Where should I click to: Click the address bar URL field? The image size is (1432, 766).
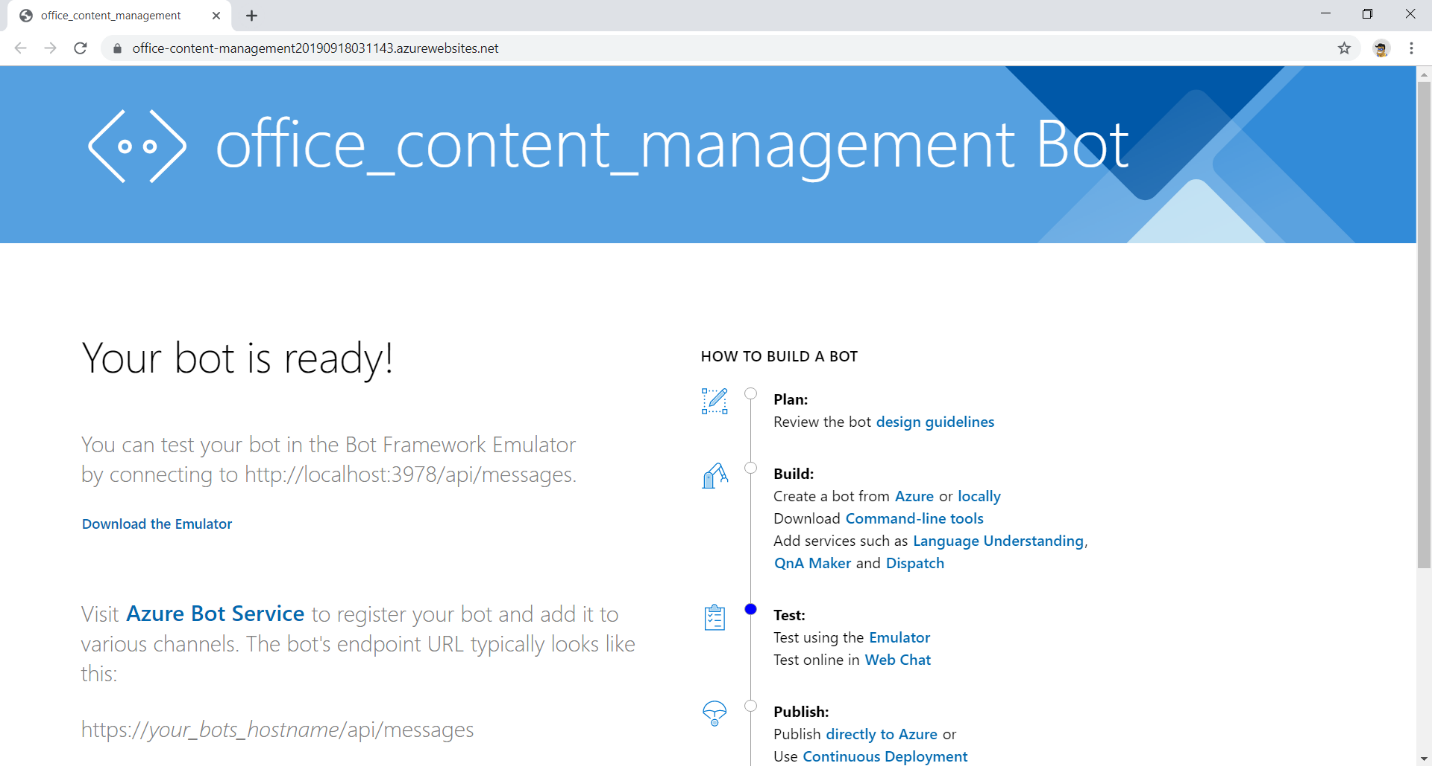pyautogui.click(x=700, y=48)
